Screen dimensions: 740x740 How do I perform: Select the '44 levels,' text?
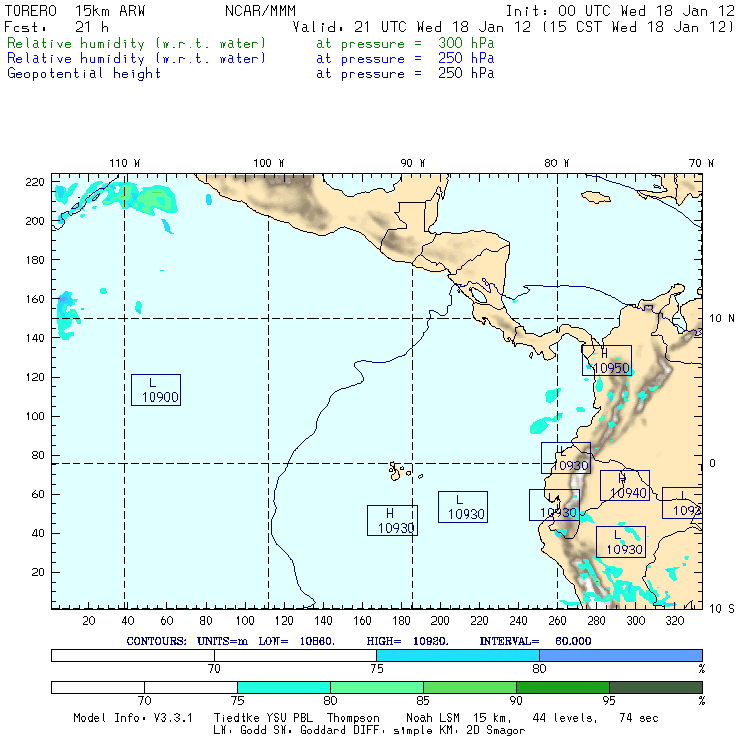tap(565, 718)
